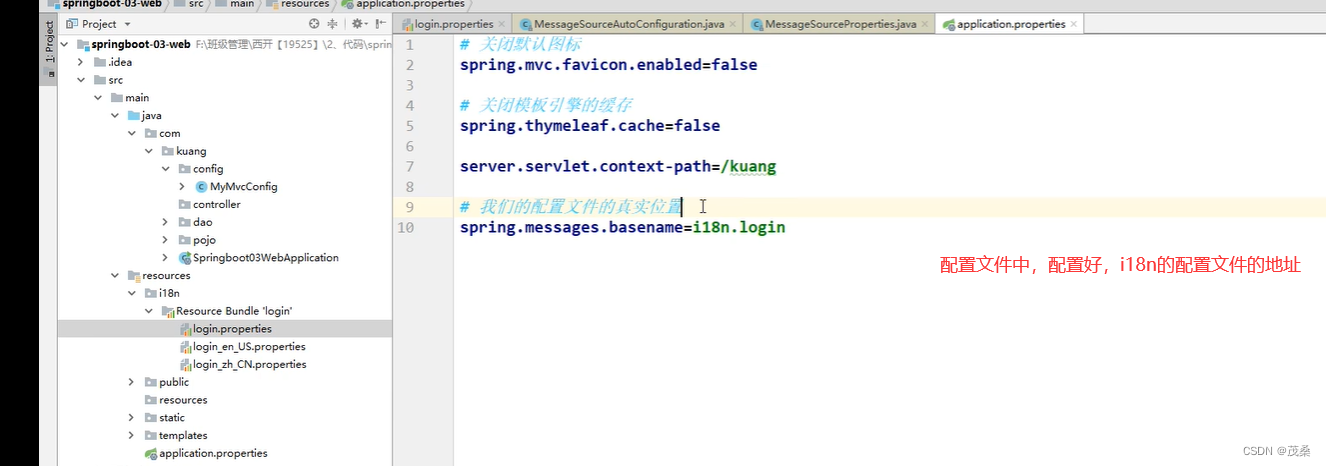Collapse the com package arrow
The image size is (1326, 466).
pos(132,133)
